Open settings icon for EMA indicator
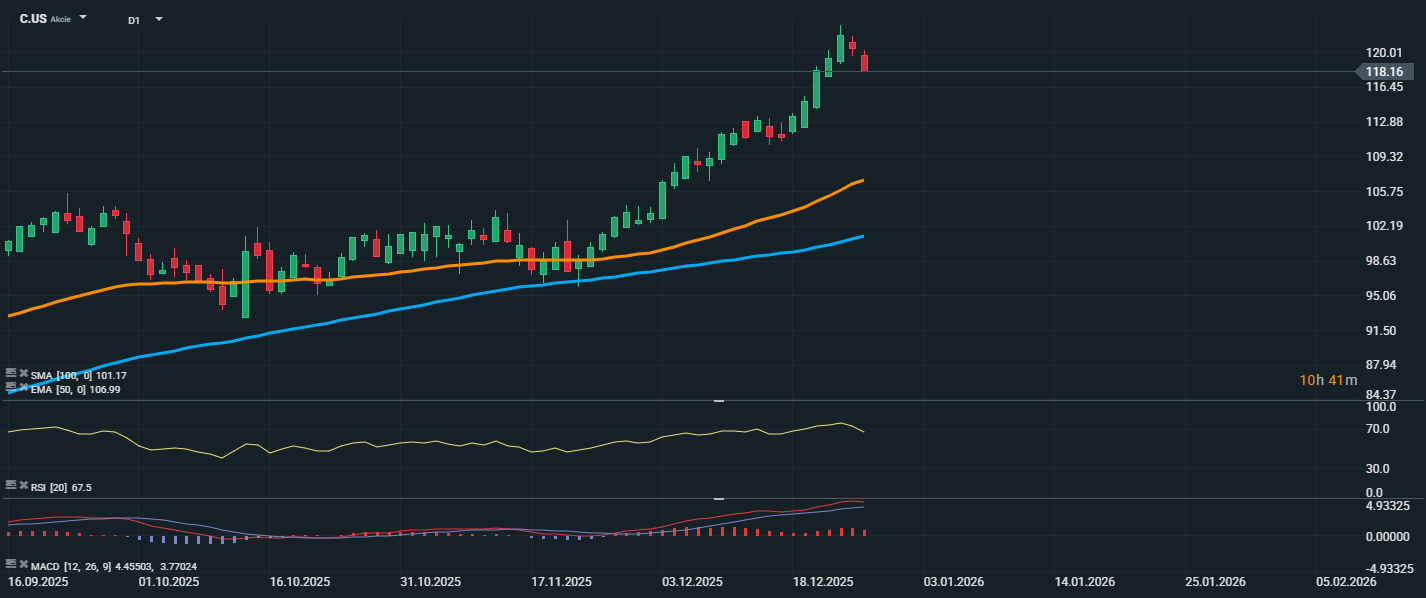 point(11,387)
